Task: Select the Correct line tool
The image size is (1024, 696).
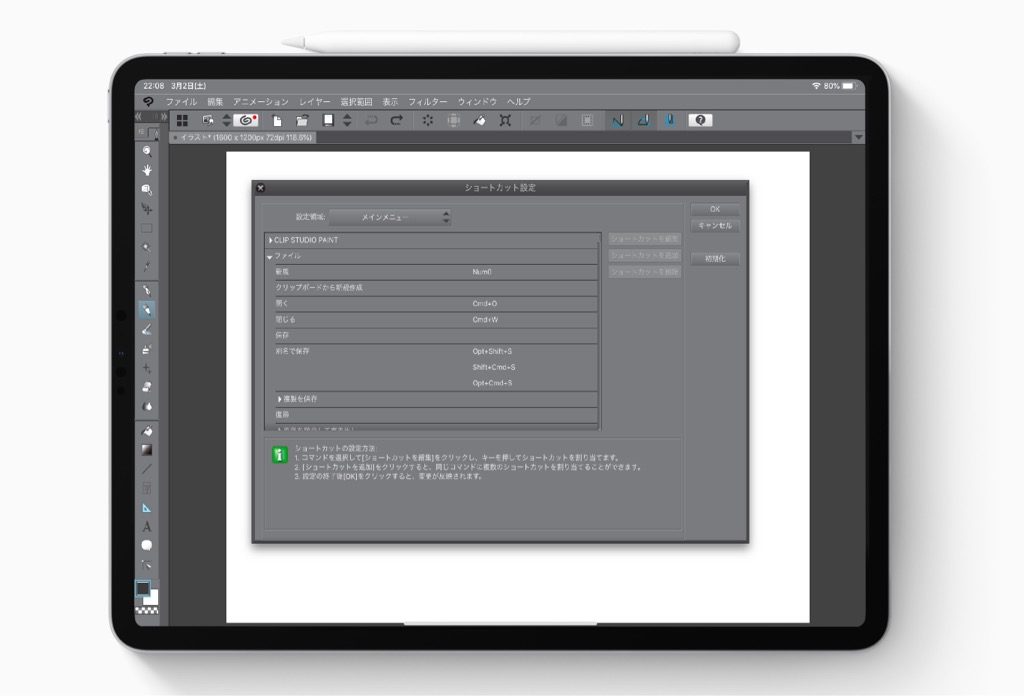Action: click(x=147, y=565)
